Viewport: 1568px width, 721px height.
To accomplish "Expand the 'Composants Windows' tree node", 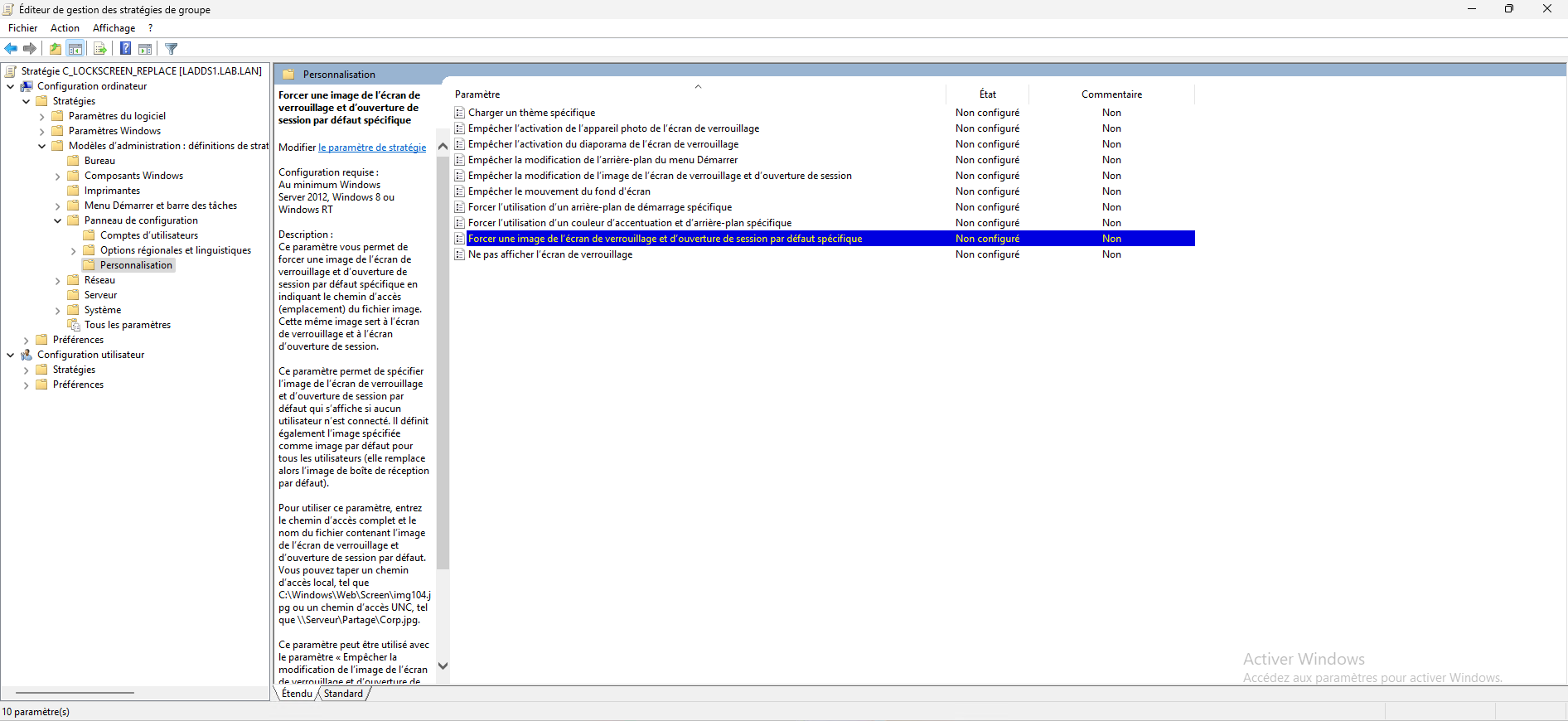I will click(58, 176).
